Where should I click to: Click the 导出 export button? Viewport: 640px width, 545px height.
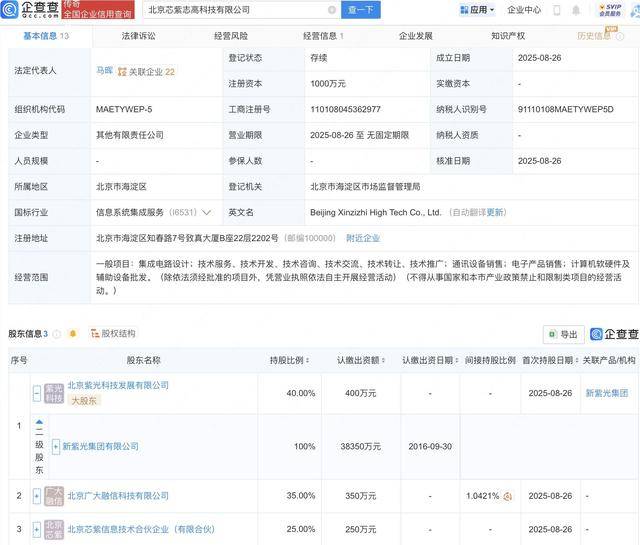tap(564, 334)
